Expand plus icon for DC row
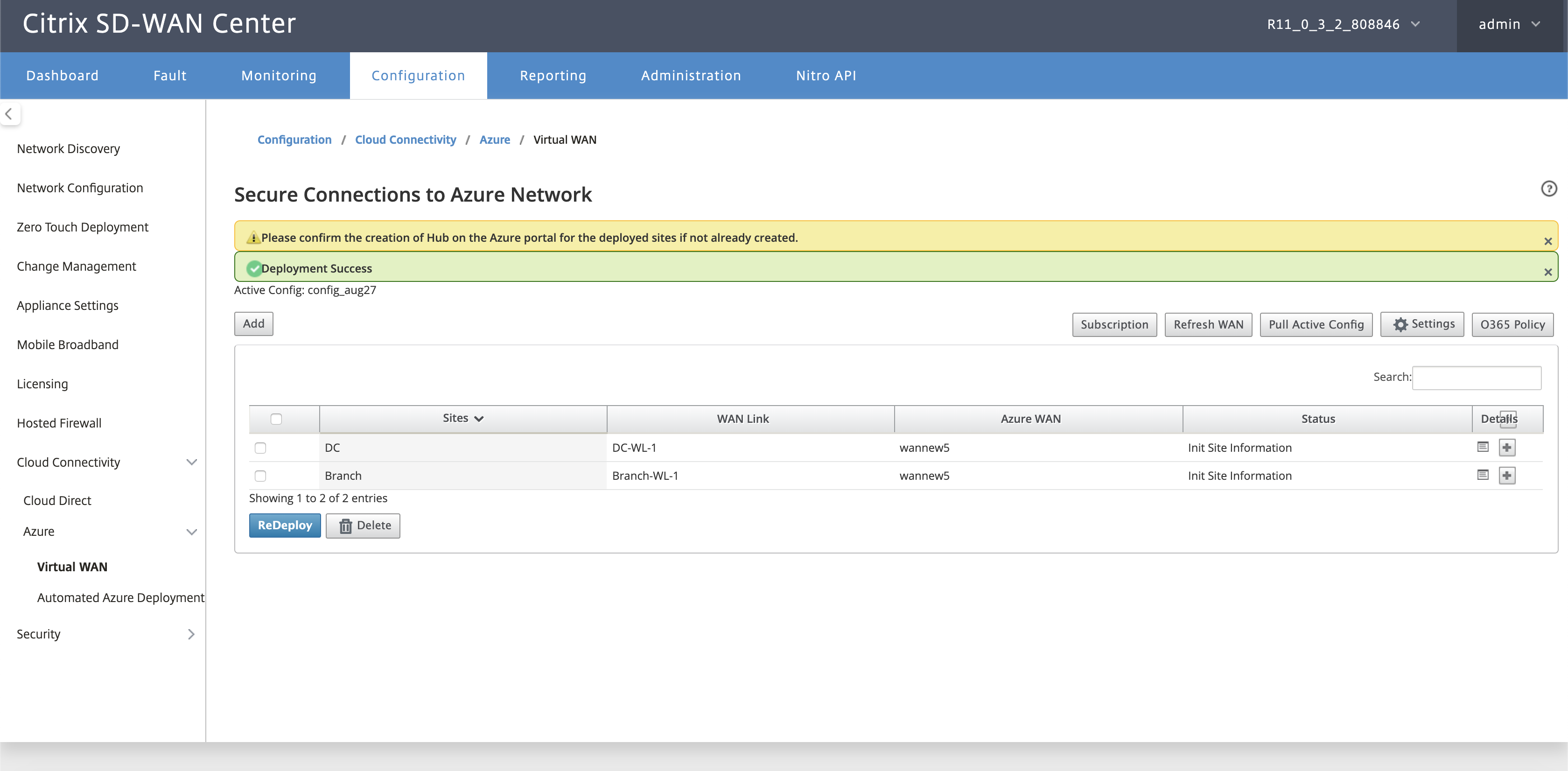The height and width of the screenshot is (771, 1568). pos(1506,448)
